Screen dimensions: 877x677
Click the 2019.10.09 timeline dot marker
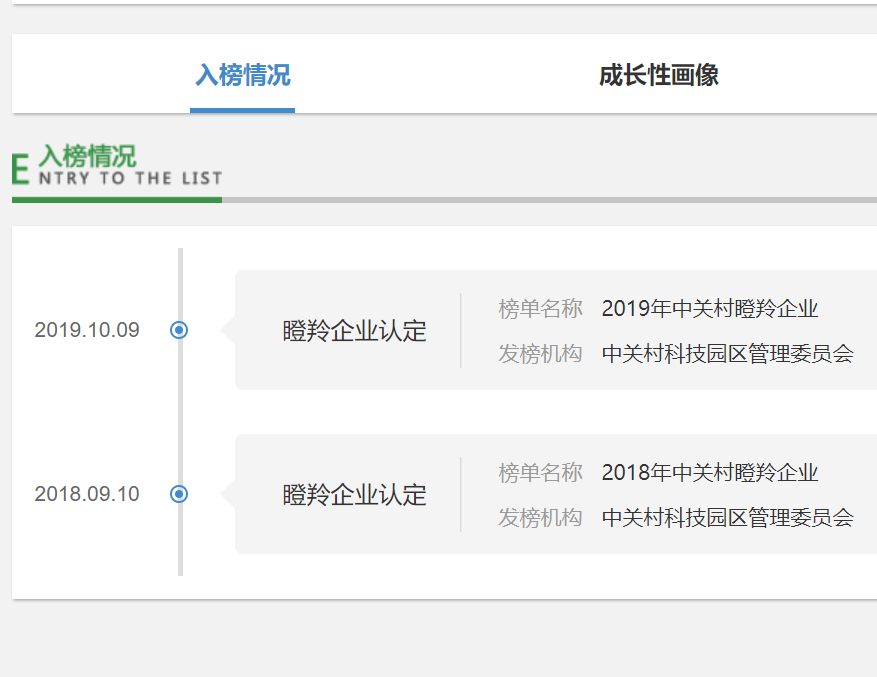(x=178, y=329)
